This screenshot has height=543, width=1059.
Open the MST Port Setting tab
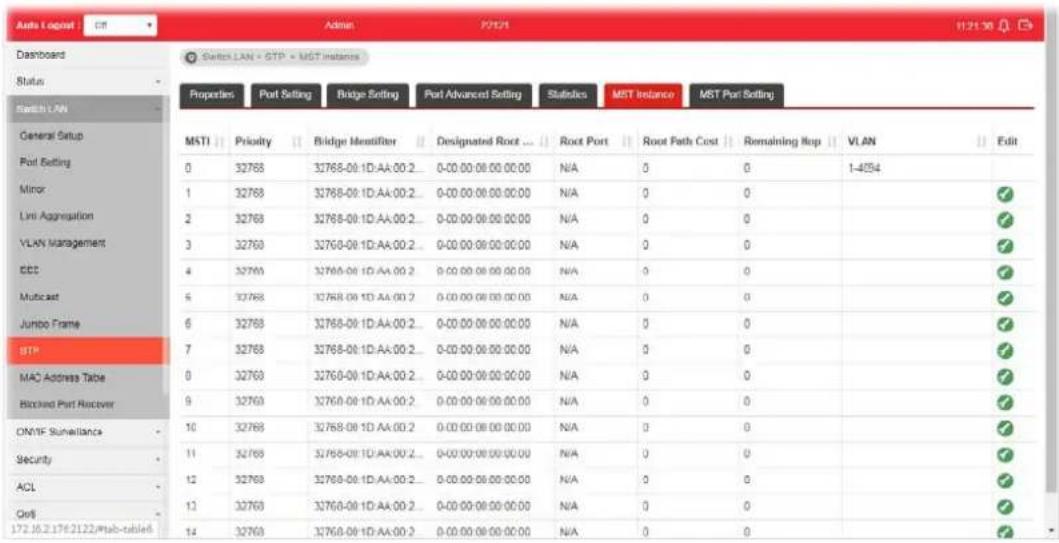(x=736, y=95)
